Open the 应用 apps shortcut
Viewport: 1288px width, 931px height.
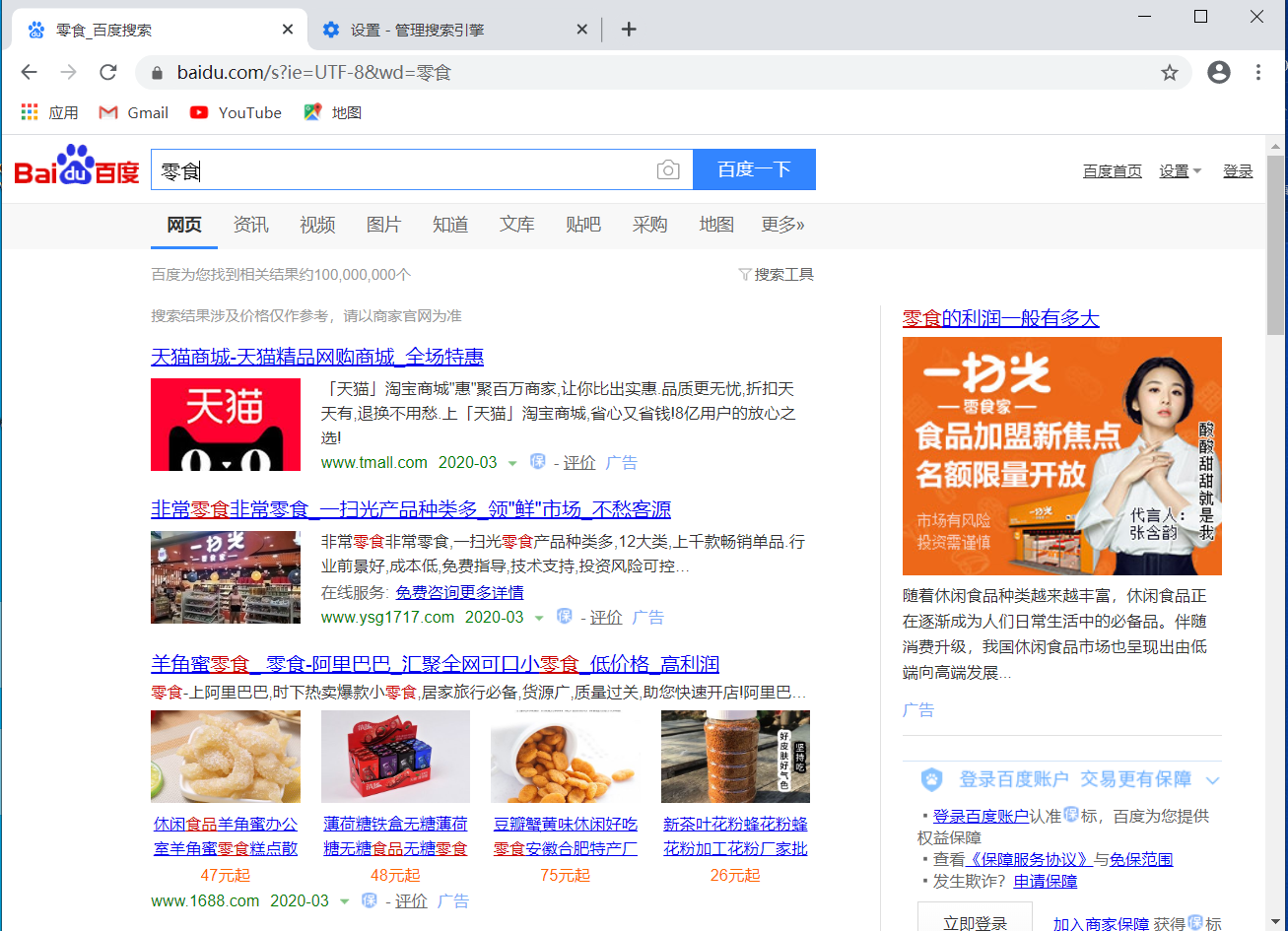49,112
